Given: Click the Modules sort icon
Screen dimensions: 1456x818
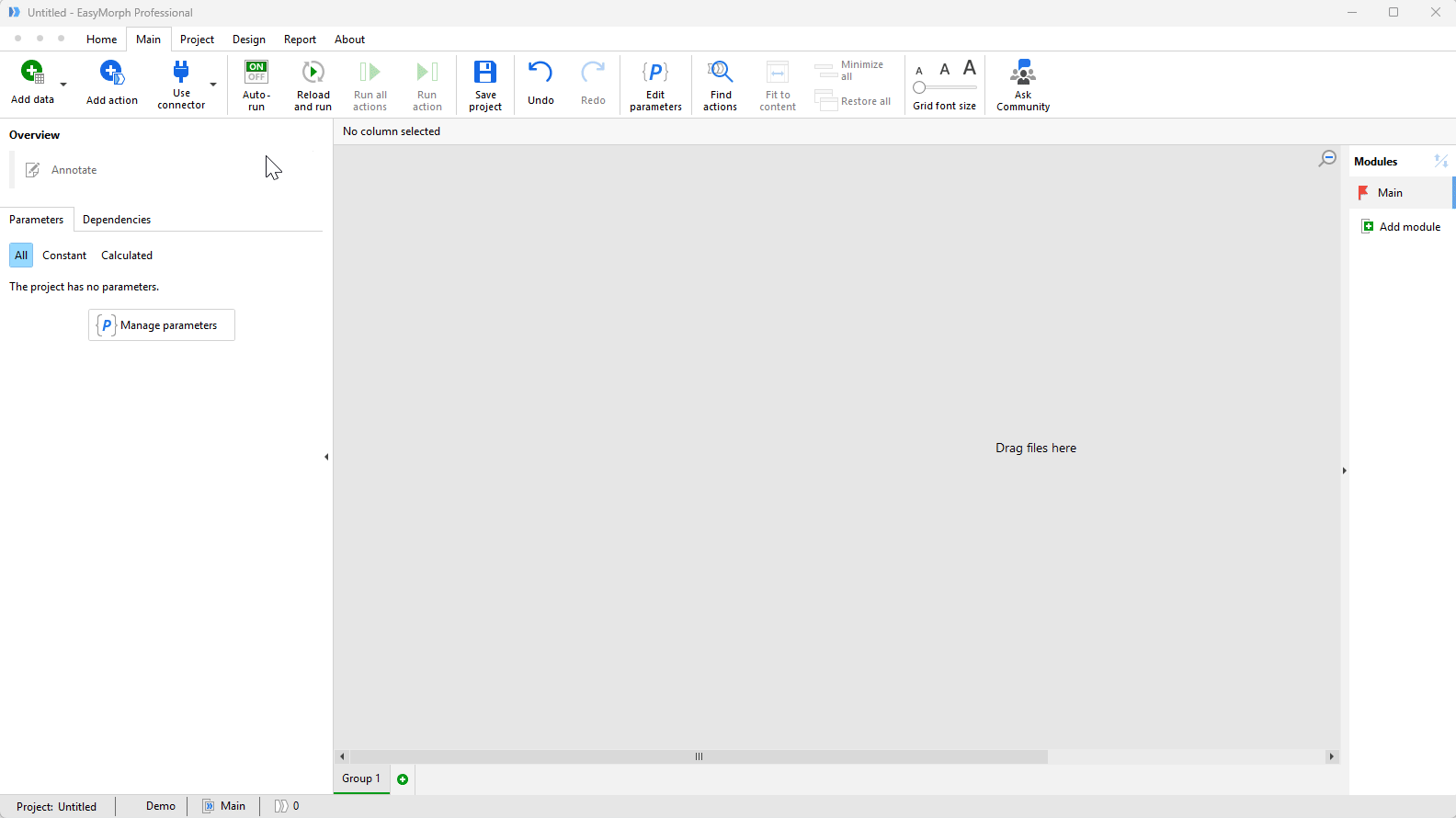Looking at the screenshot, I should pos(1441,161).
